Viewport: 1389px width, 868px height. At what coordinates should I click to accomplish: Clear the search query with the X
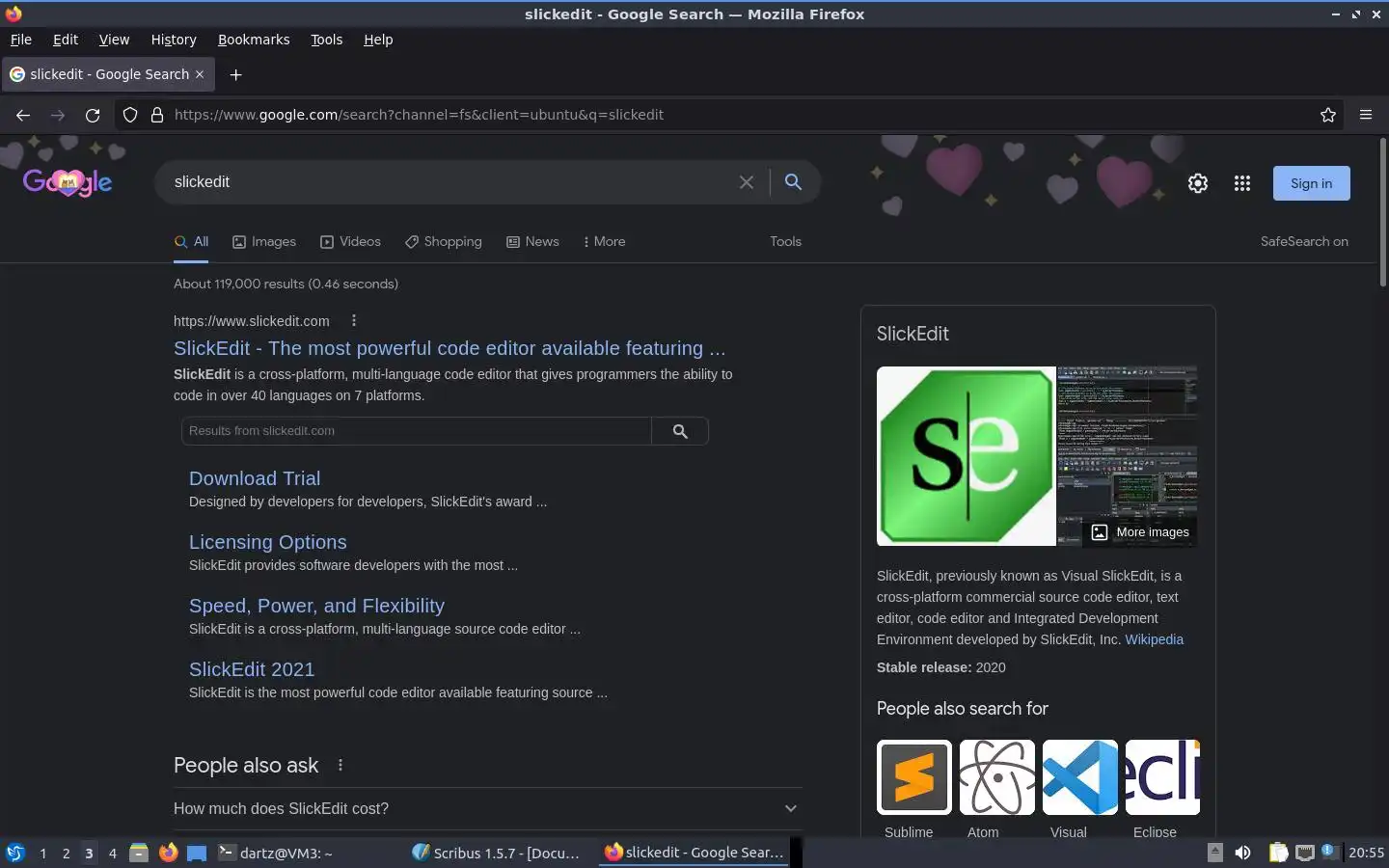[x=746, y=182]
